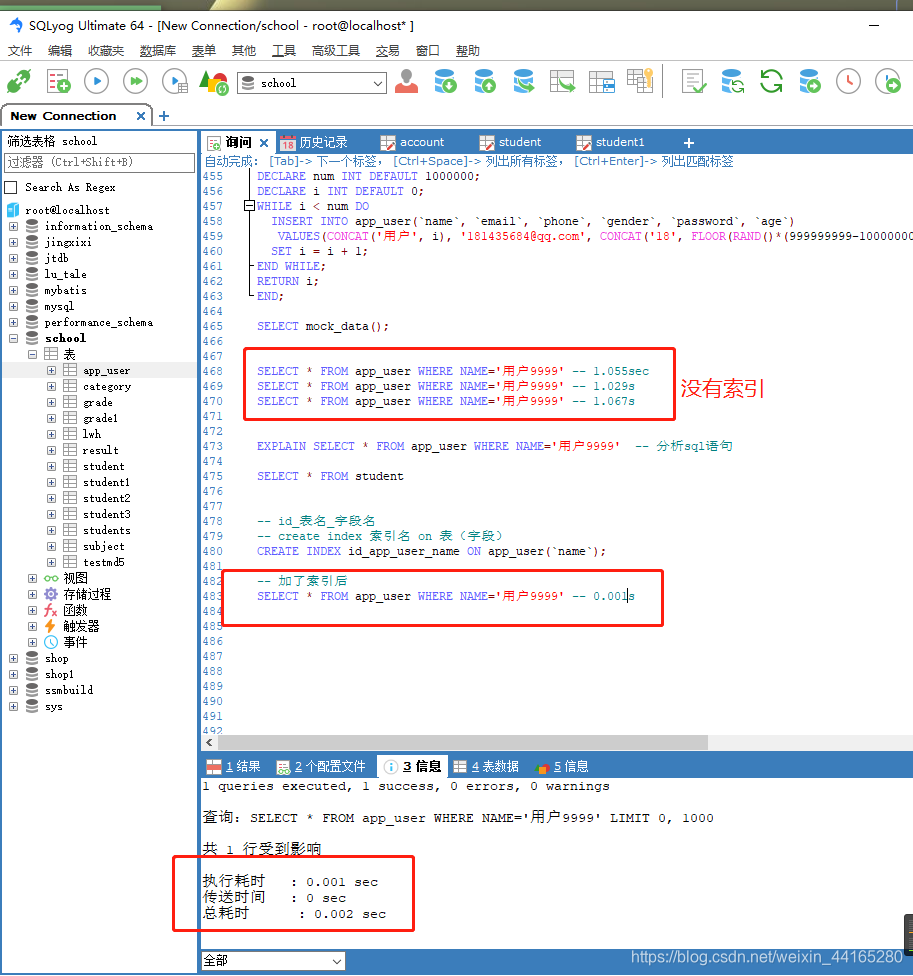Open the 高级工具 menu
913x976 pixels.
(335, 51)
